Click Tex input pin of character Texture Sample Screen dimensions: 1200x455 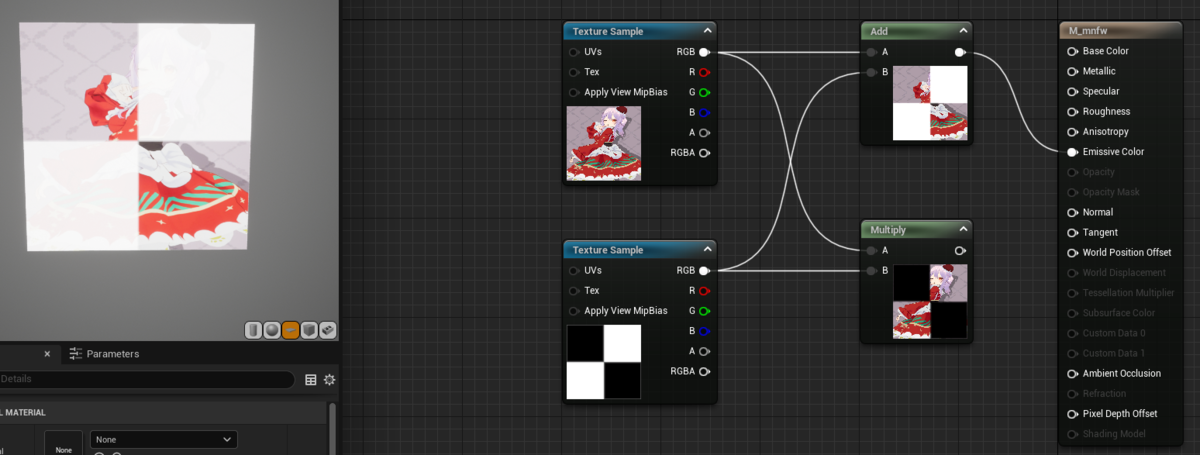point(574,72)
